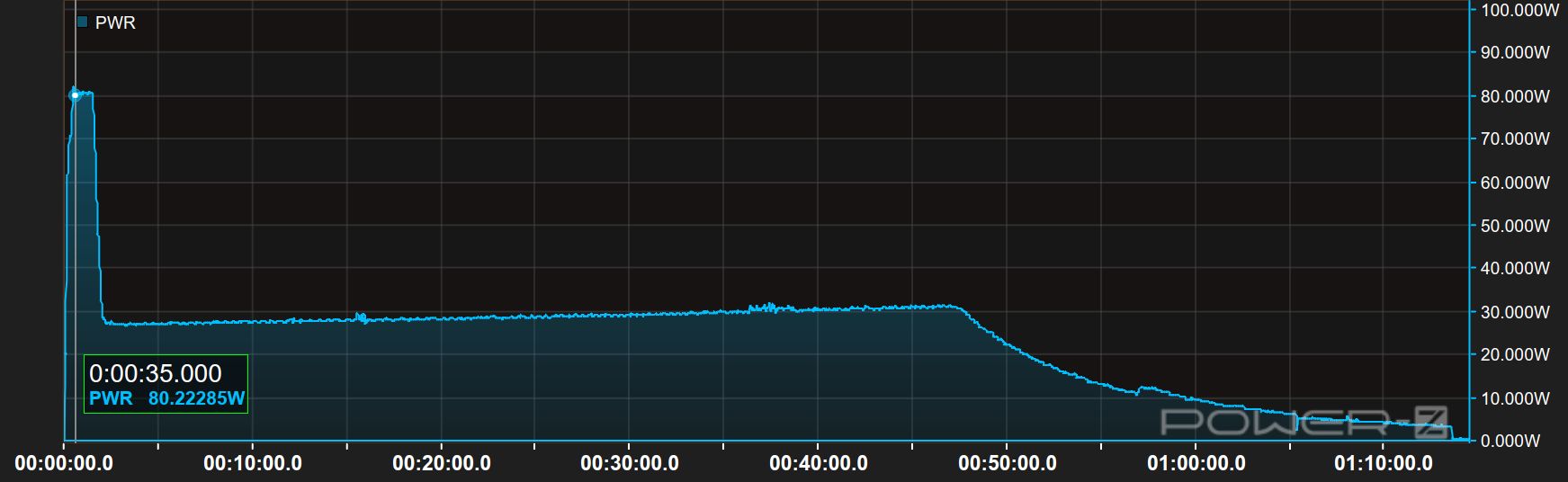The height and width of the screenshot is (482, 1568).
Task: Click the 0:00:35.000 tooltip timestamp
Action: click(156, 374)
